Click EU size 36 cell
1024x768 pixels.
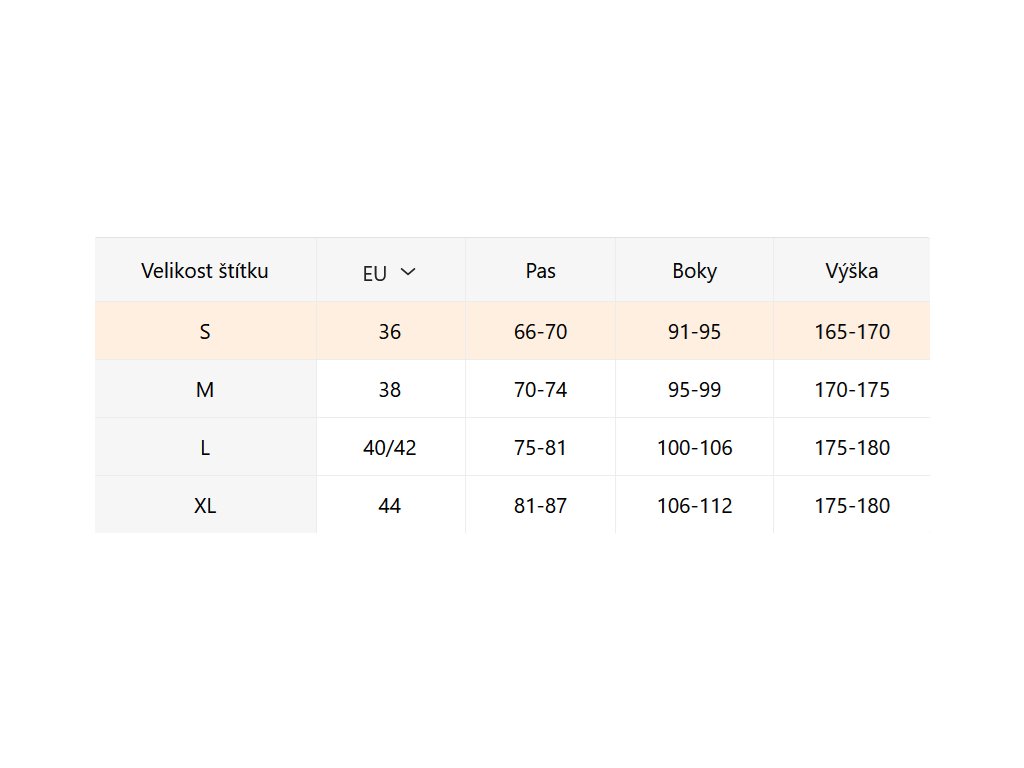pos(390,332)
